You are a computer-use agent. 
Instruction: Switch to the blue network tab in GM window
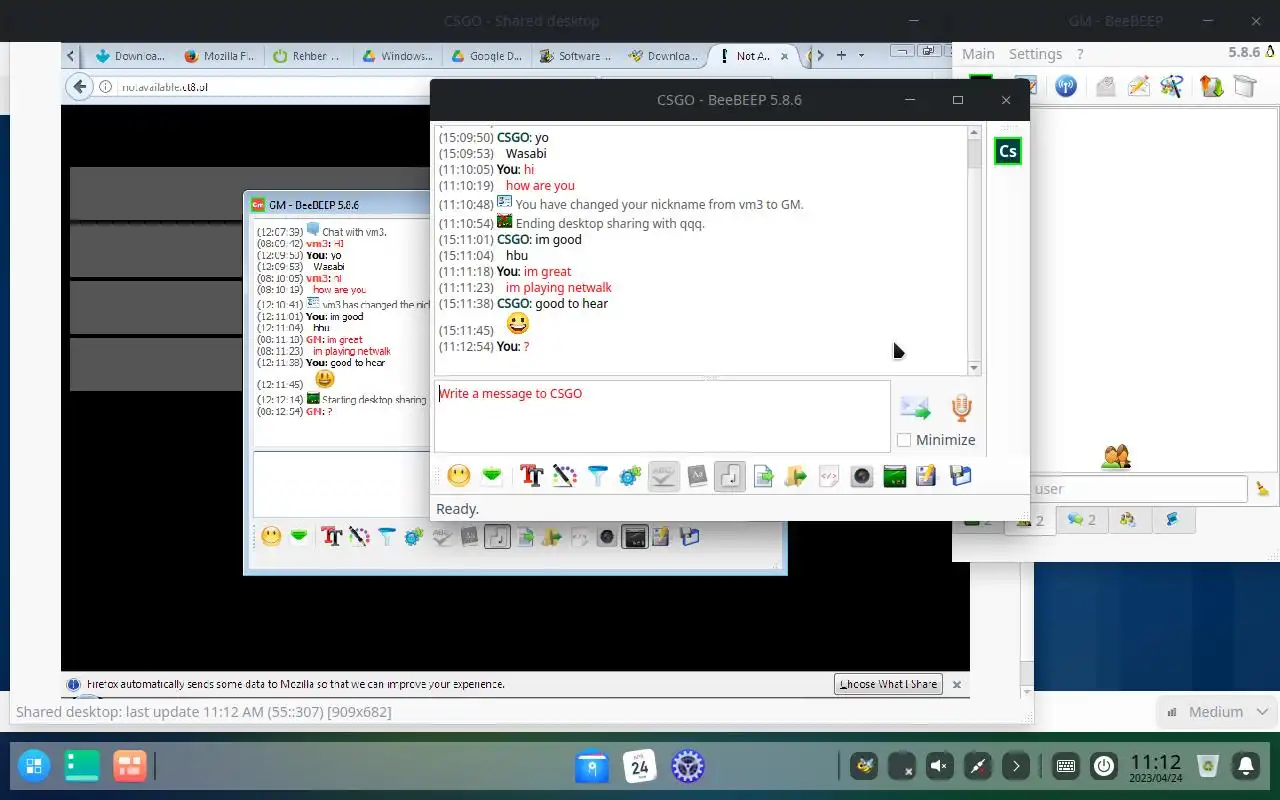[1173, 520]
